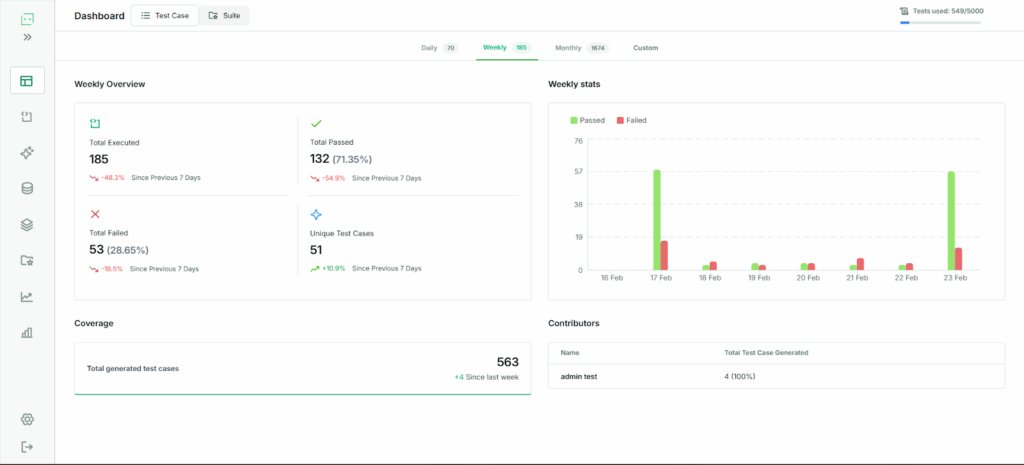Click the +10.9% upward trend indicator
The image size is (1024, 465).
[x=328, y=268]
